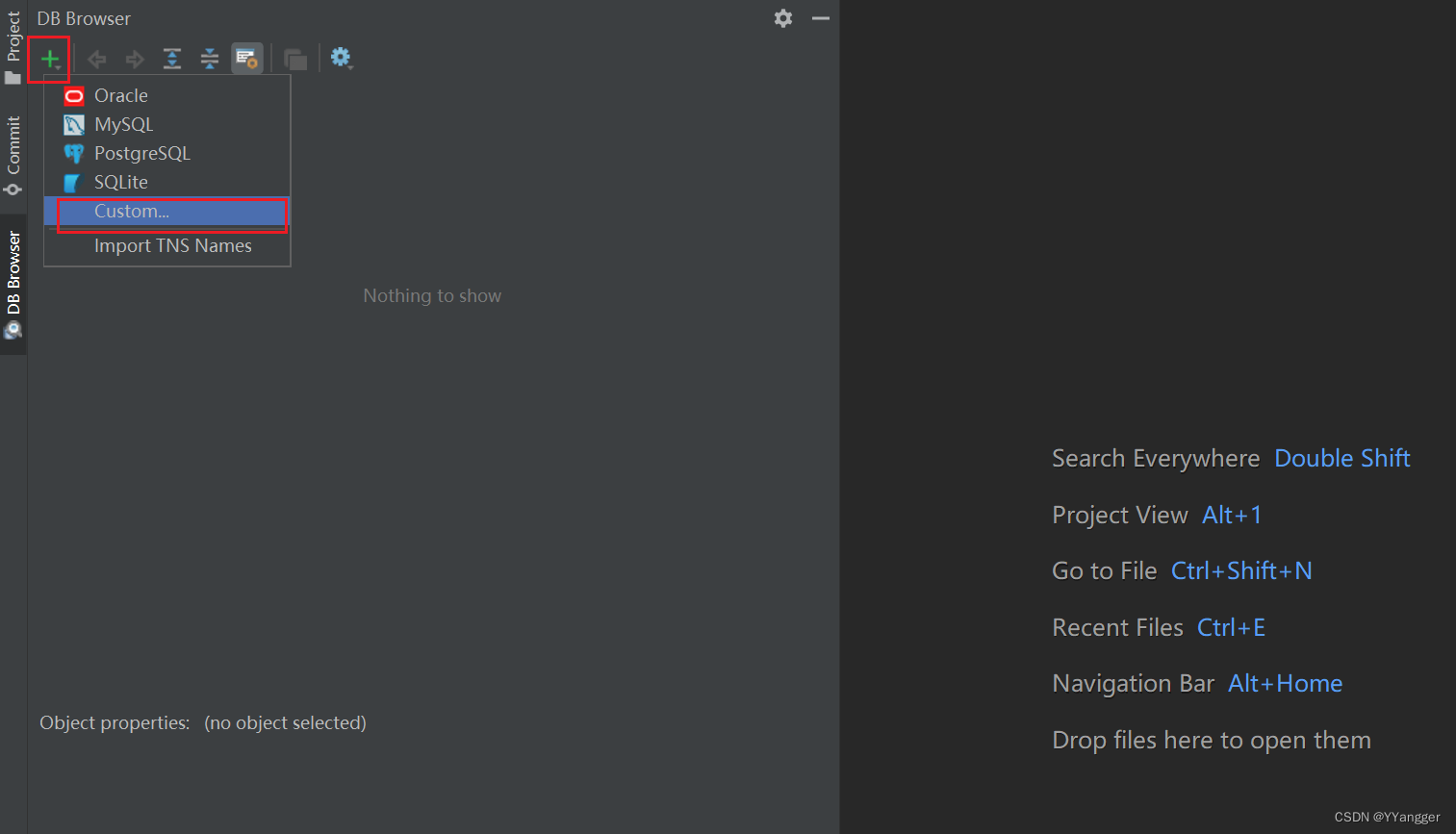Click the (no object selected) text
This screenshot has width=1456, height=834.
tap(285, 722)
